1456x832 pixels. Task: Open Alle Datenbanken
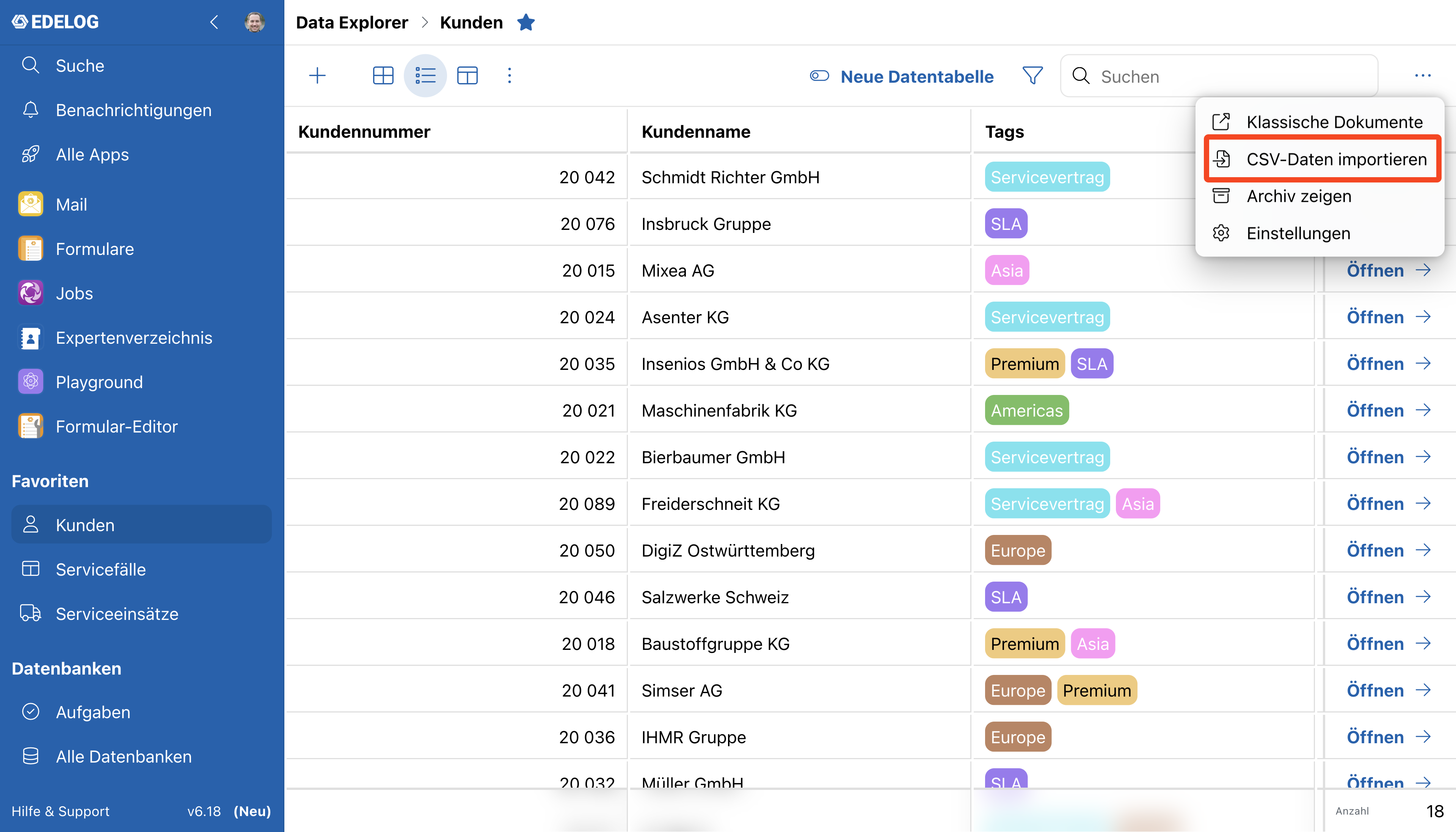[x=142, y=757]
